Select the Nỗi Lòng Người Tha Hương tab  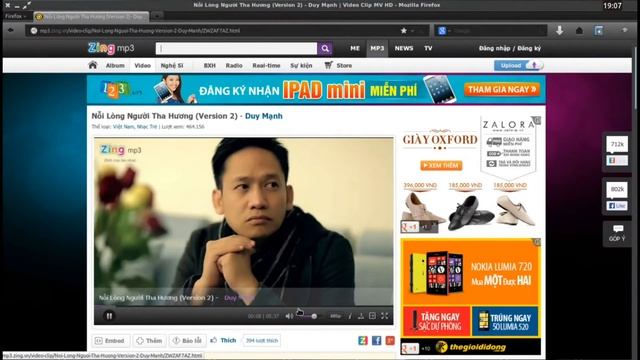pyautogui.click(x=91, y=17)
